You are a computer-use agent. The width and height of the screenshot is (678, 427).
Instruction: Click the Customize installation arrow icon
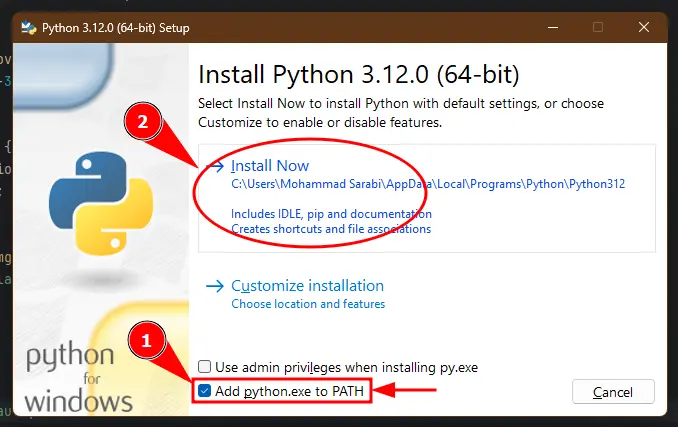pos(215,286)
